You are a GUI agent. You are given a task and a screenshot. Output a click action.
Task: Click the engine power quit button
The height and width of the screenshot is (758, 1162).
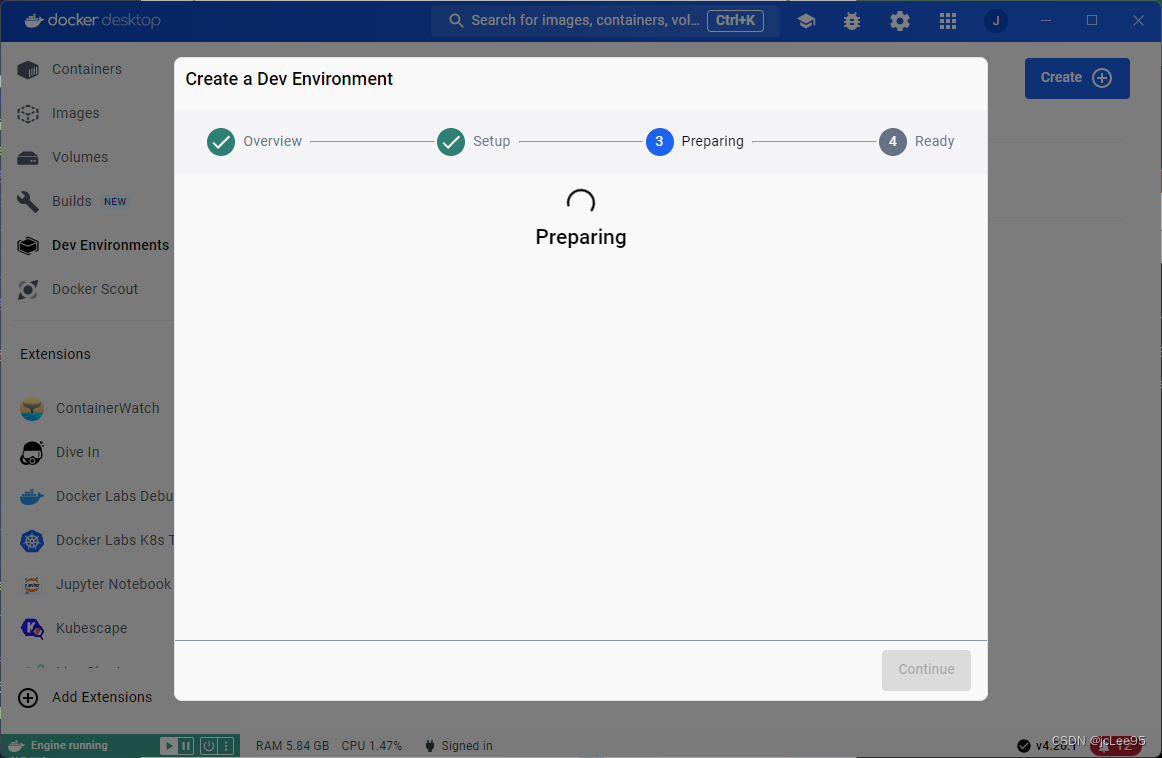pos(209,745)
